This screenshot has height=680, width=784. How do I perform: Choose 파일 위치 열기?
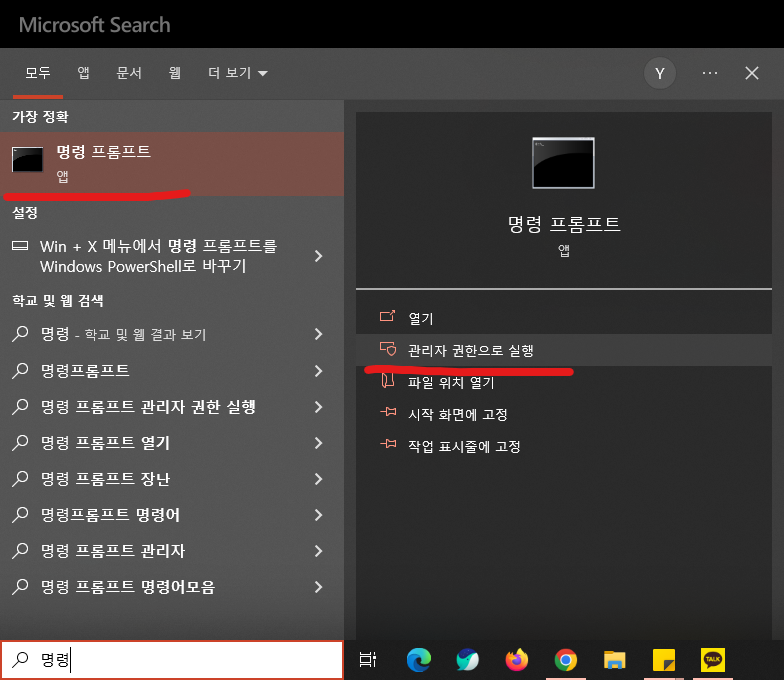564,382
